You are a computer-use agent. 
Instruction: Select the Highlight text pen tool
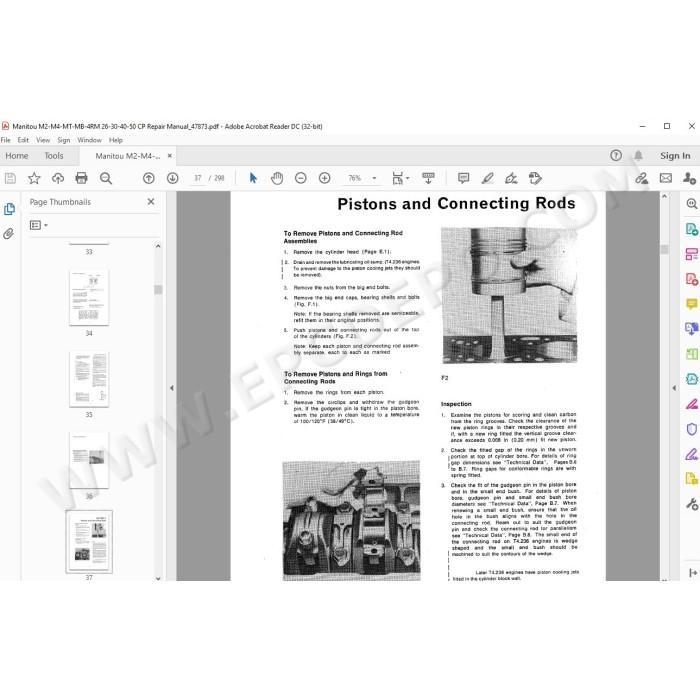click(488, 178)
